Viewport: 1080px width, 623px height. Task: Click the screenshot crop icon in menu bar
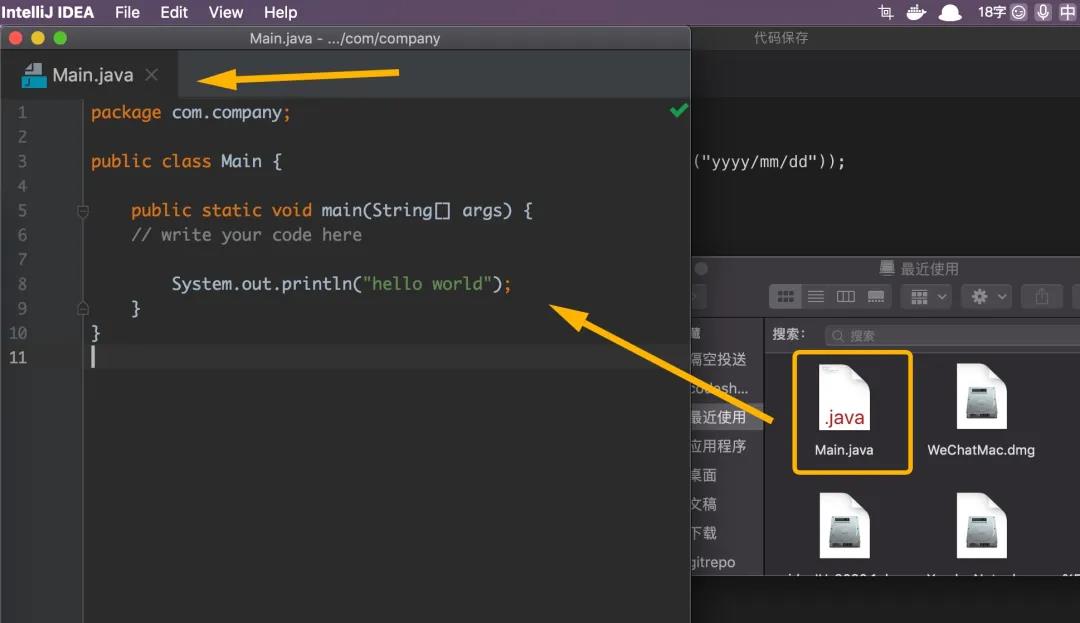click(x=886, y=12)
